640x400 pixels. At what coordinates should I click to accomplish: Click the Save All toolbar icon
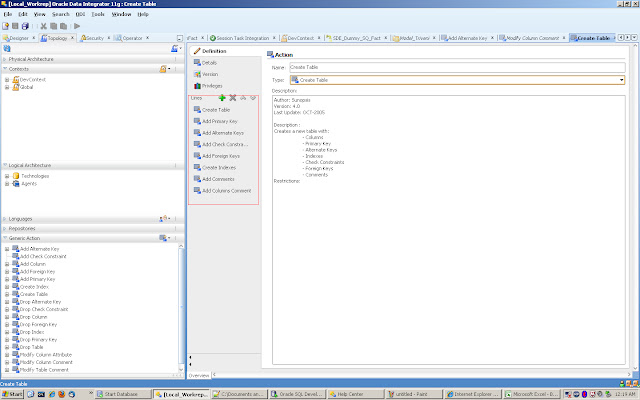coord(25,26)
